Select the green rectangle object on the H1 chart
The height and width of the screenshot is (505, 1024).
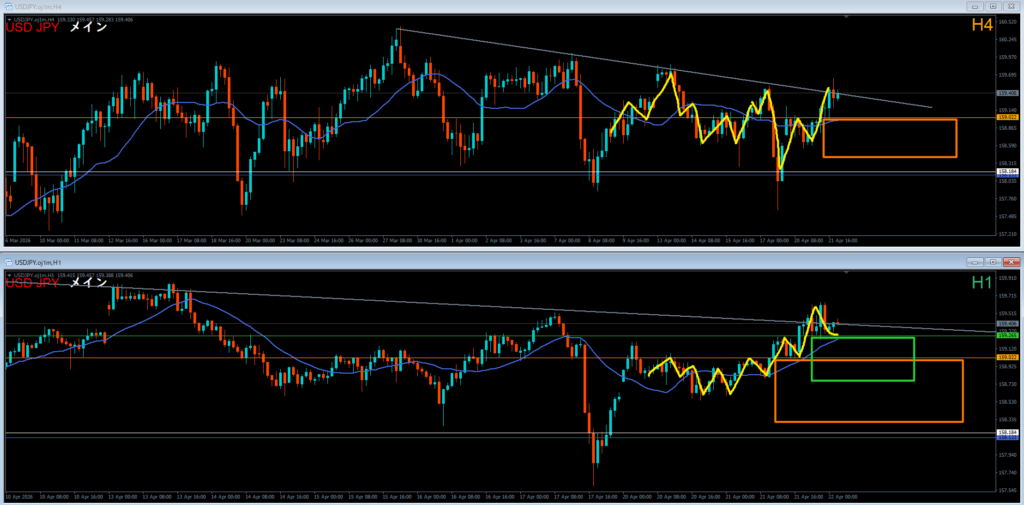[x=862, y=359]
